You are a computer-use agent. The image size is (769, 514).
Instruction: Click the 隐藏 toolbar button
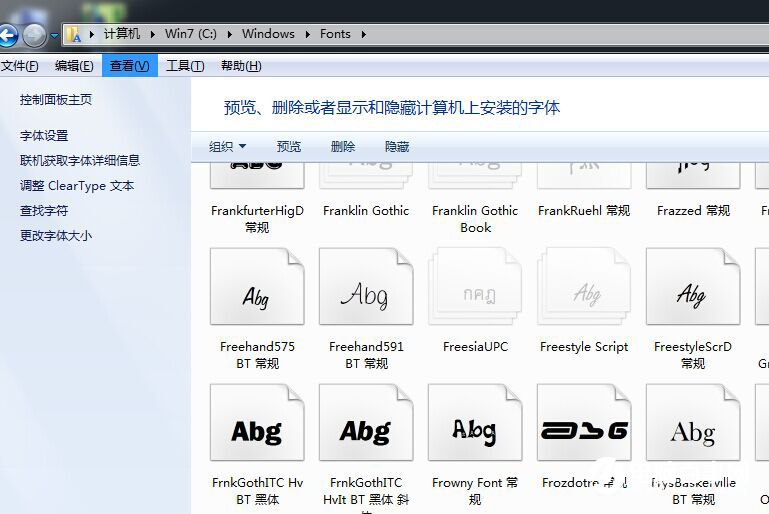coord(397,146)
